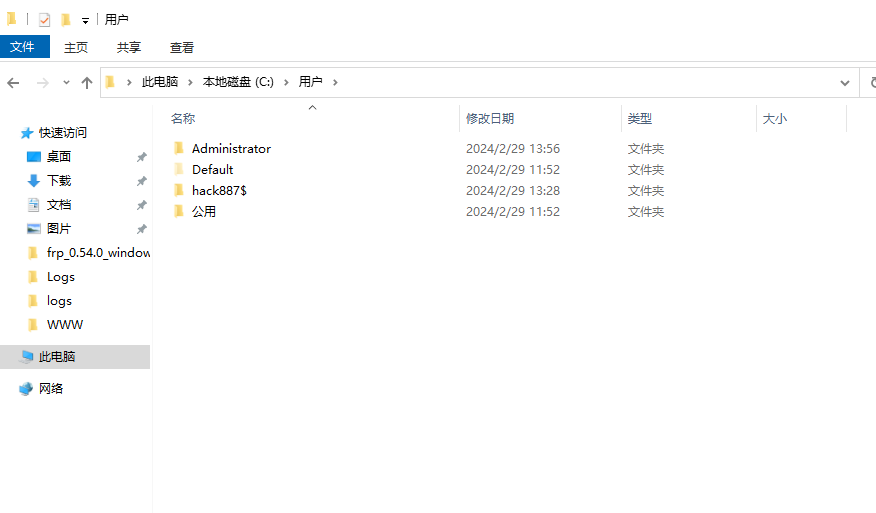
Task: Open capitalized Logs folder in sidebar
Action: coord(61,277)
